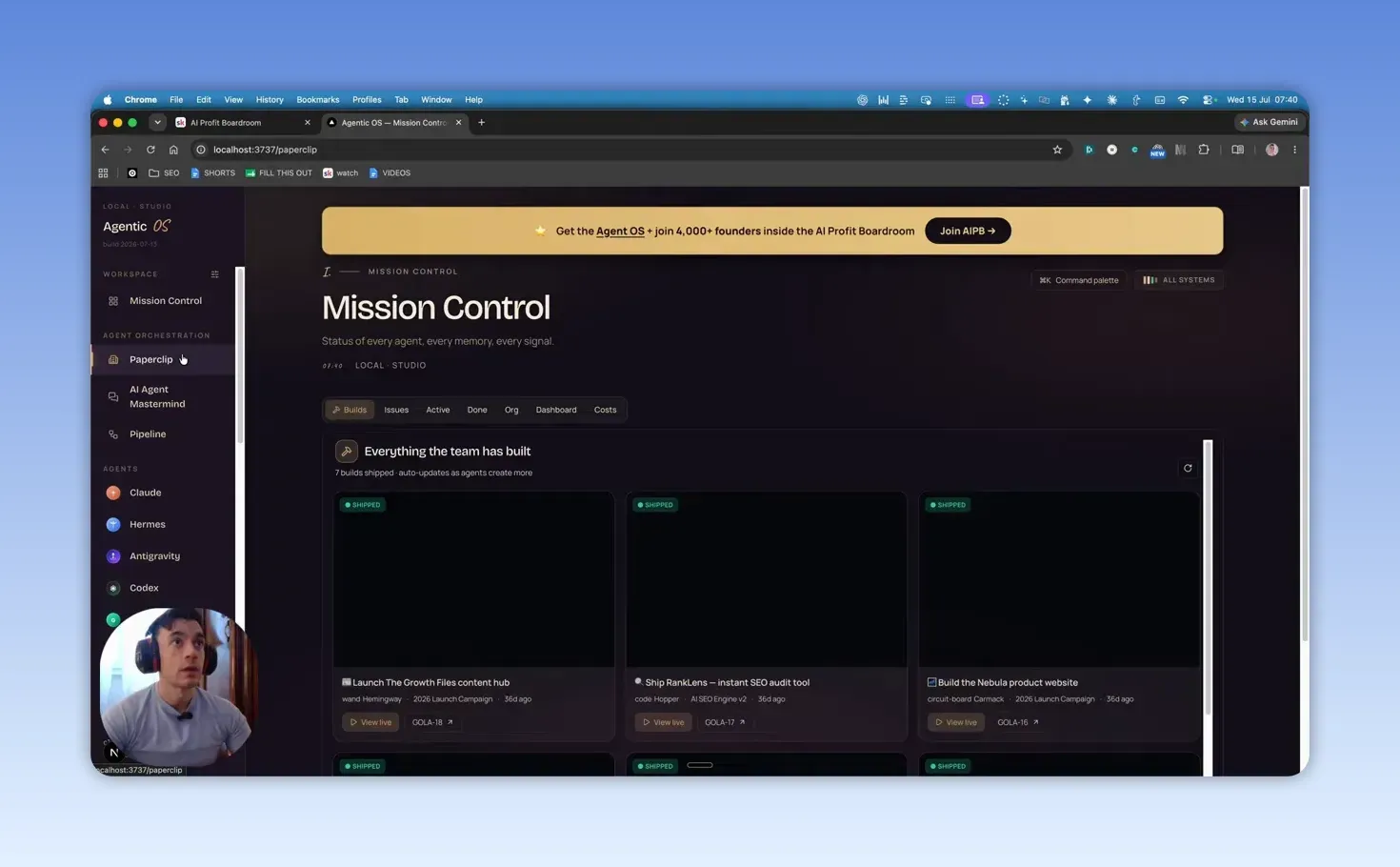
Task: Click the Join AIPB button
Action: (x=968, y=231)
